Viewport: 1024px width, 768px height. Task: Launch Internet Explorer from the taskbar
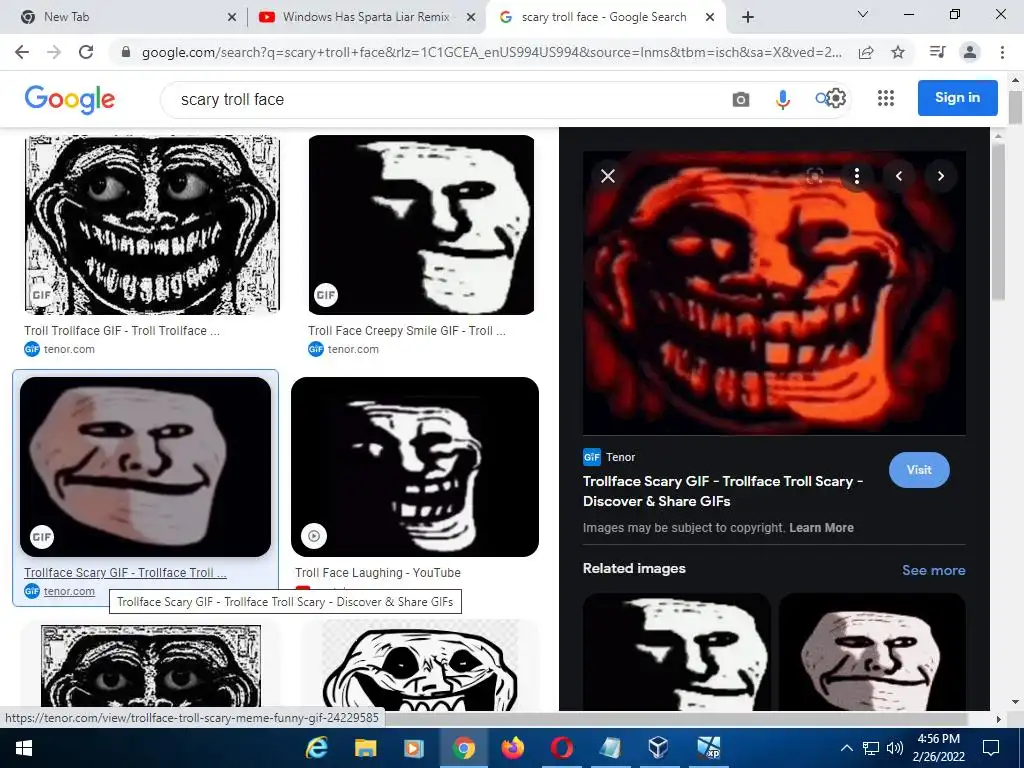pos(317,748)
